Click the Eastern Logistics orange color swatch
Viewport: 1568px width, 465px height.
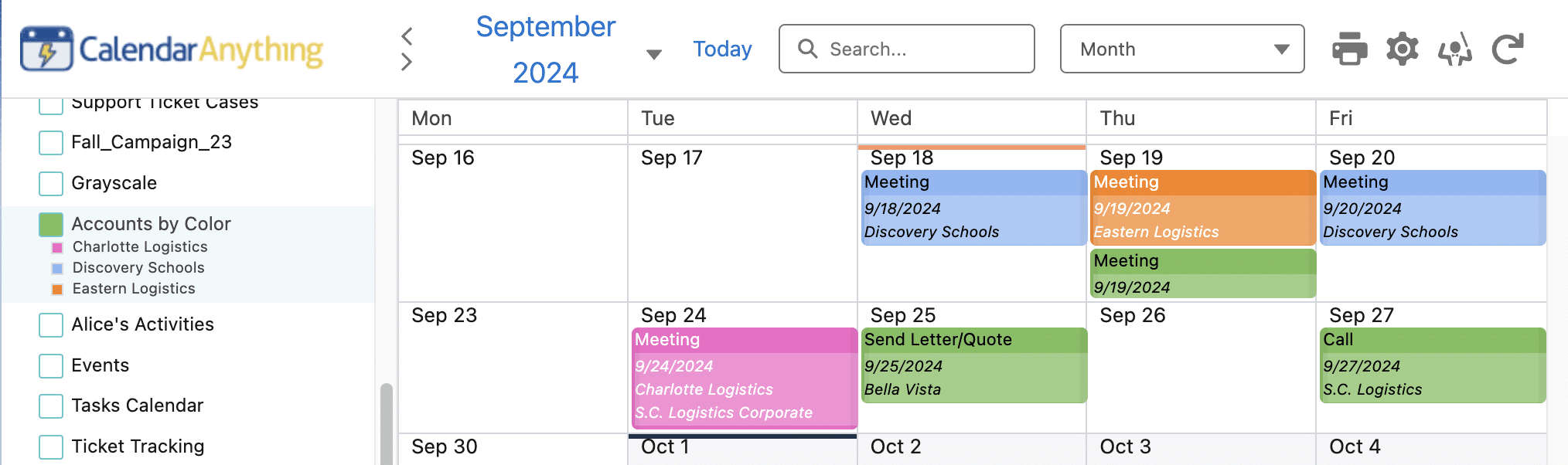[x=57, y=290]
